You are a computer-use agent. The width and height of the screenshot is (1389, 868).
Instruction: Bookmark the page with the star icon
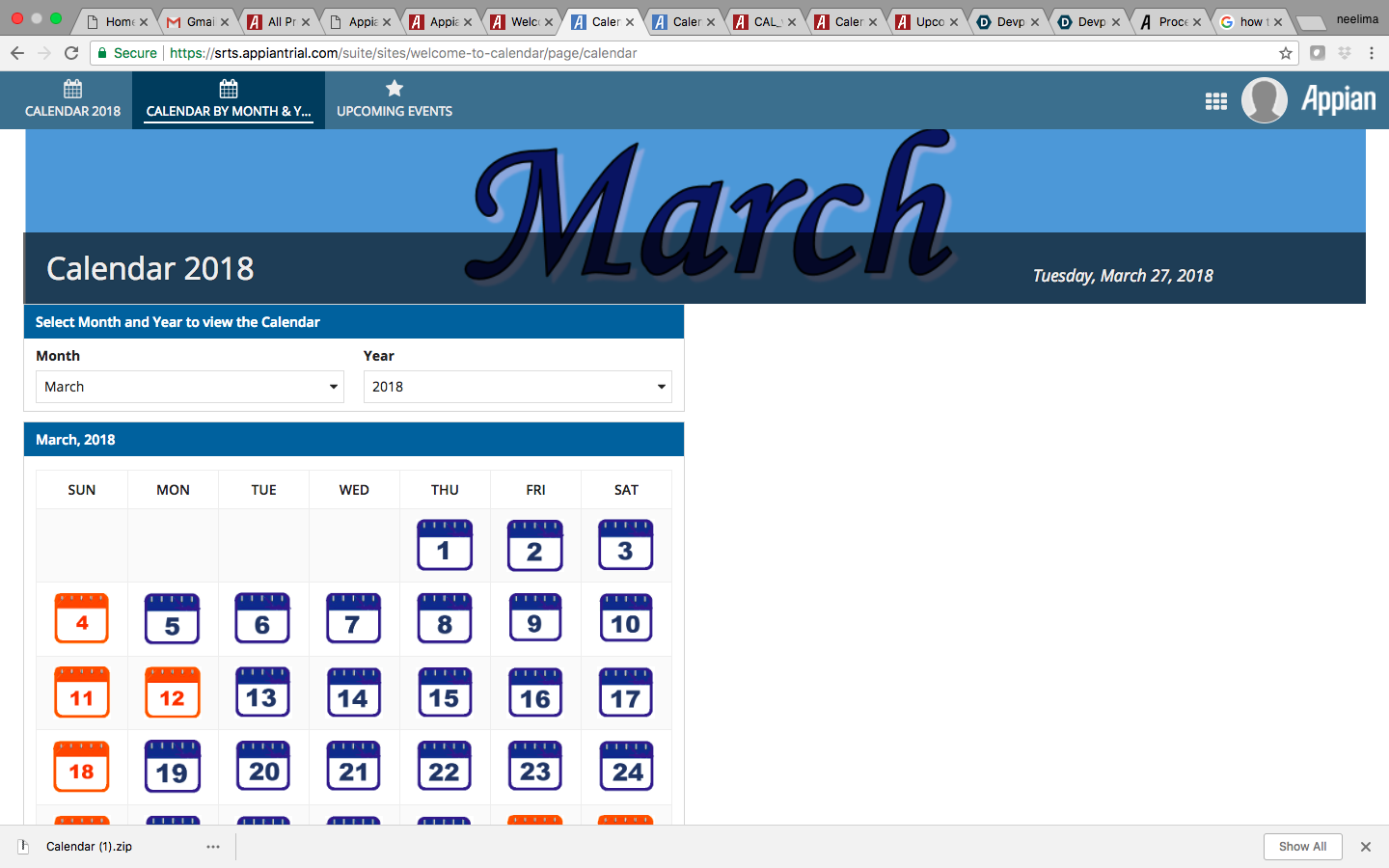(1286, 54)
